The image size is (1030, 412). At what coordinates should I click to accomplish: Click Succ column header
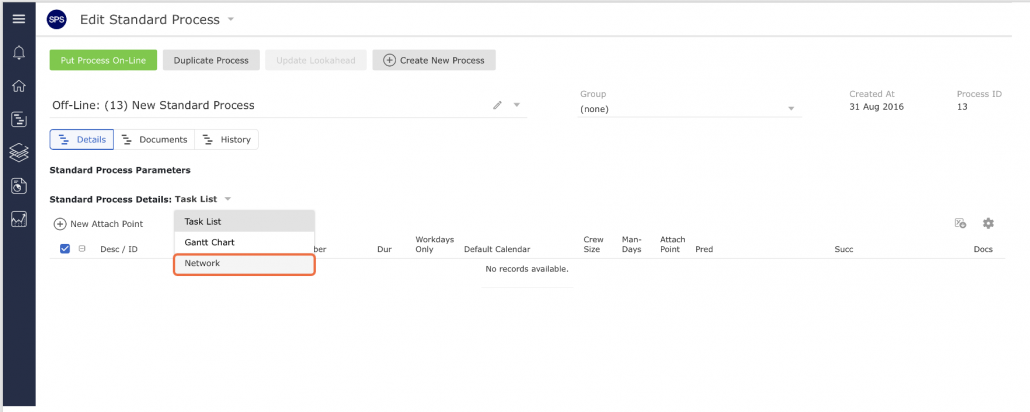pyautogui.click(x=843, y=250)
